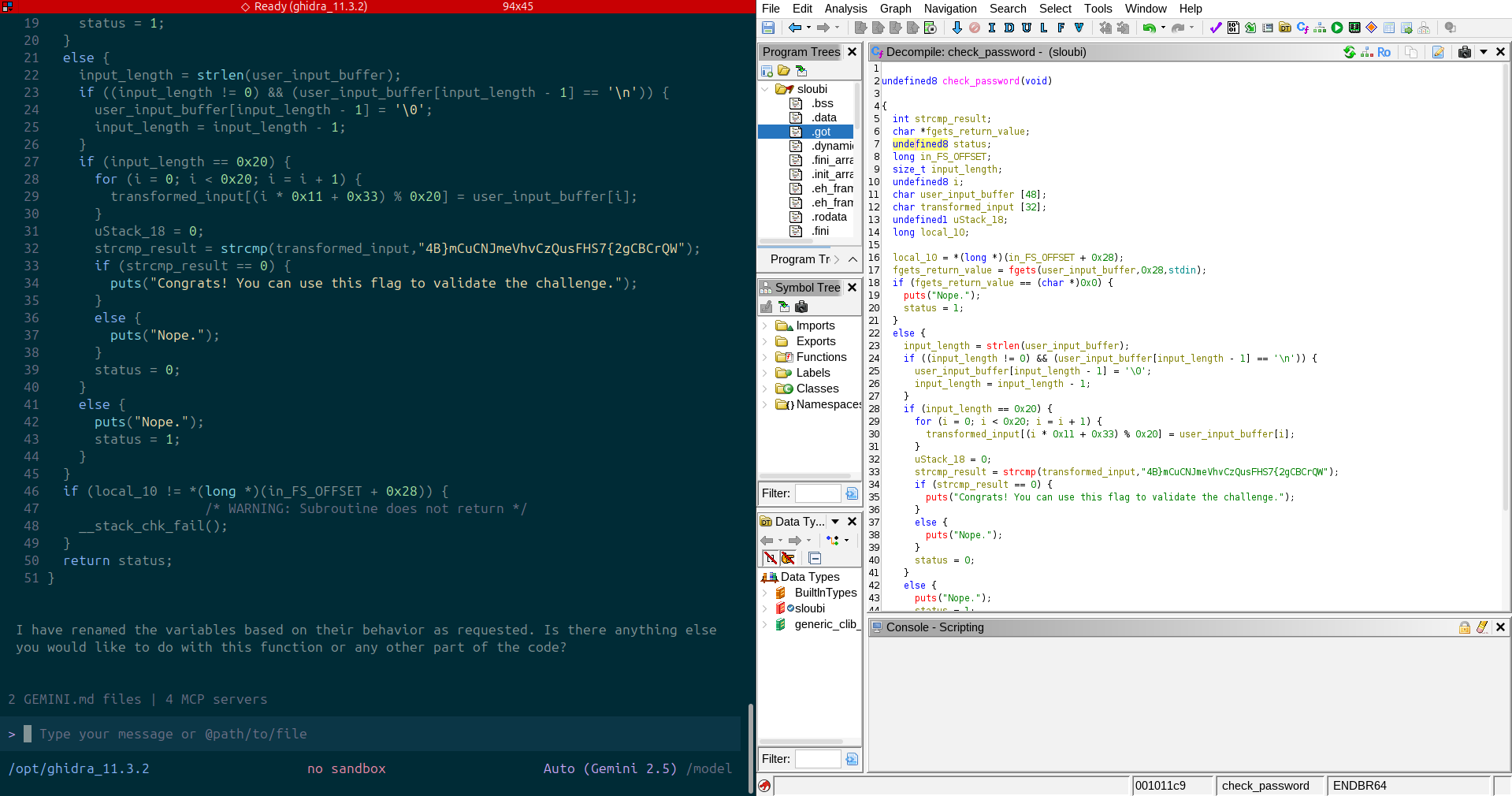Viewport: 1512px width, 796px height.
Task: Click the Collapse All icon in Data Types
Action: [x=815, y=558]
